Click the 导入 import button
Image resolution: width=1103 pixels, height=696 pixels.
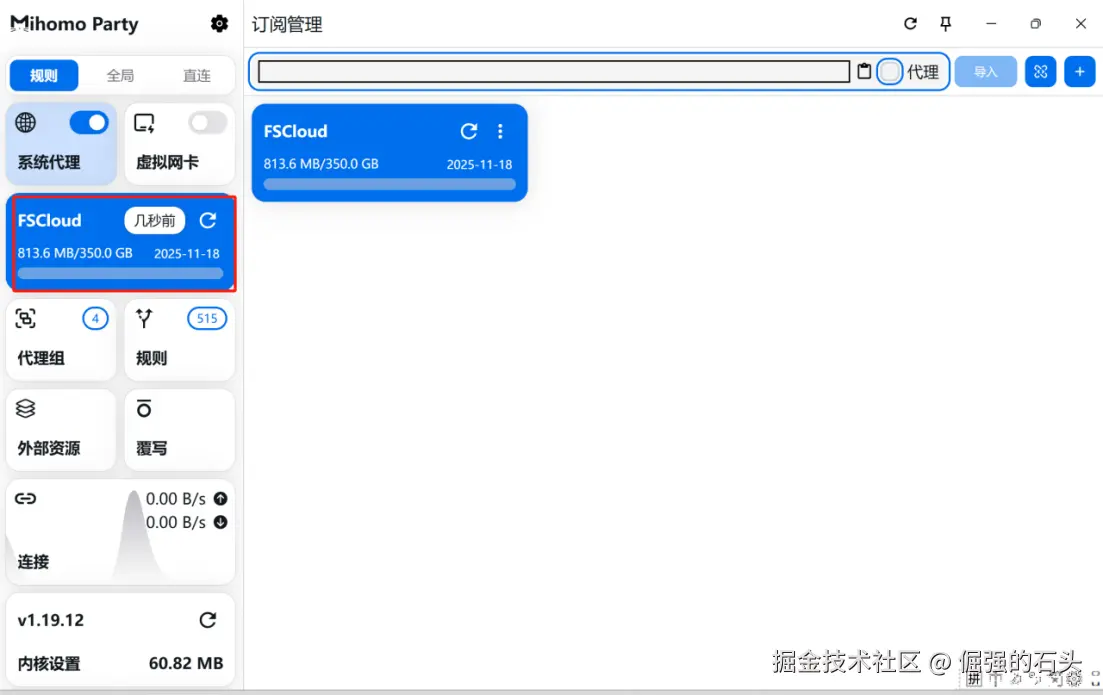(x=986, y=72)
